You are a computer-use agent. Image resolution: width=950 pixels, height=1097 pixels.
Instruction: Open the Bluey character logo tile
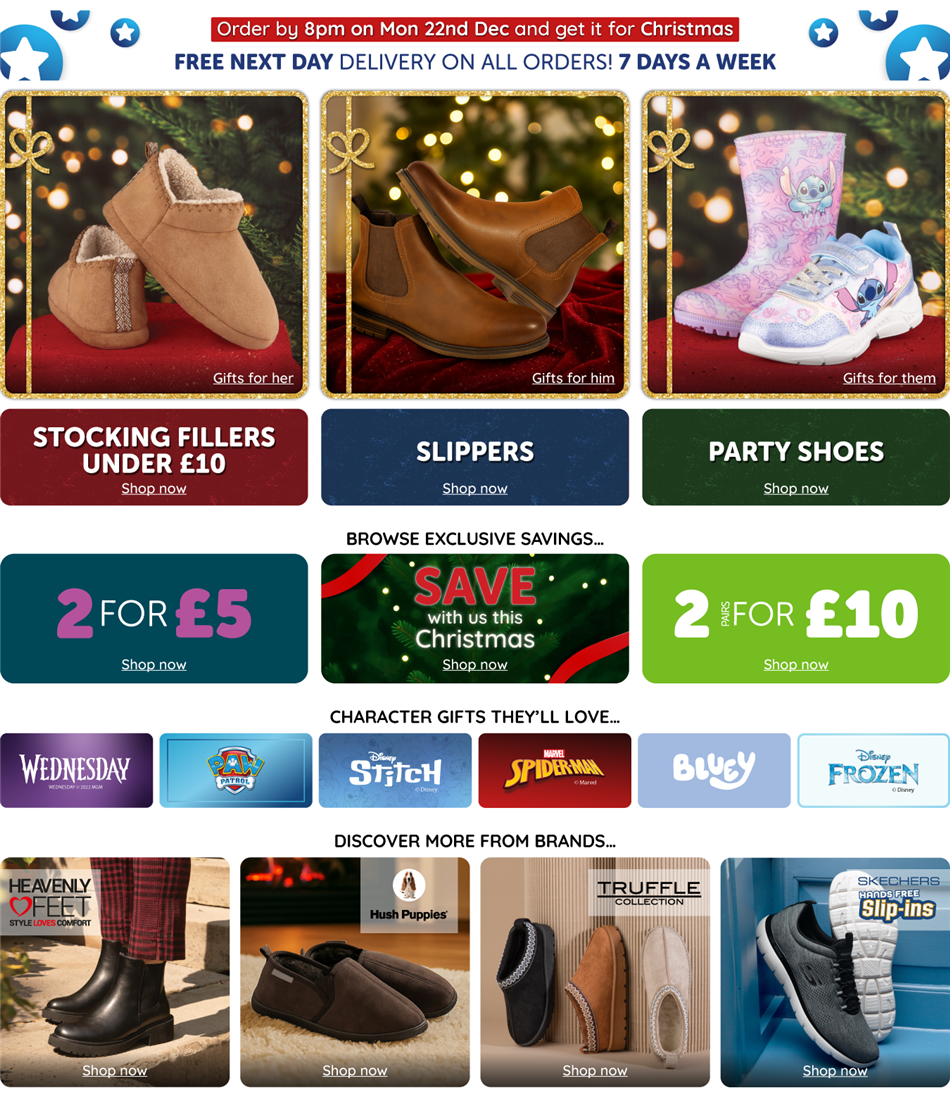coord(714,770)
